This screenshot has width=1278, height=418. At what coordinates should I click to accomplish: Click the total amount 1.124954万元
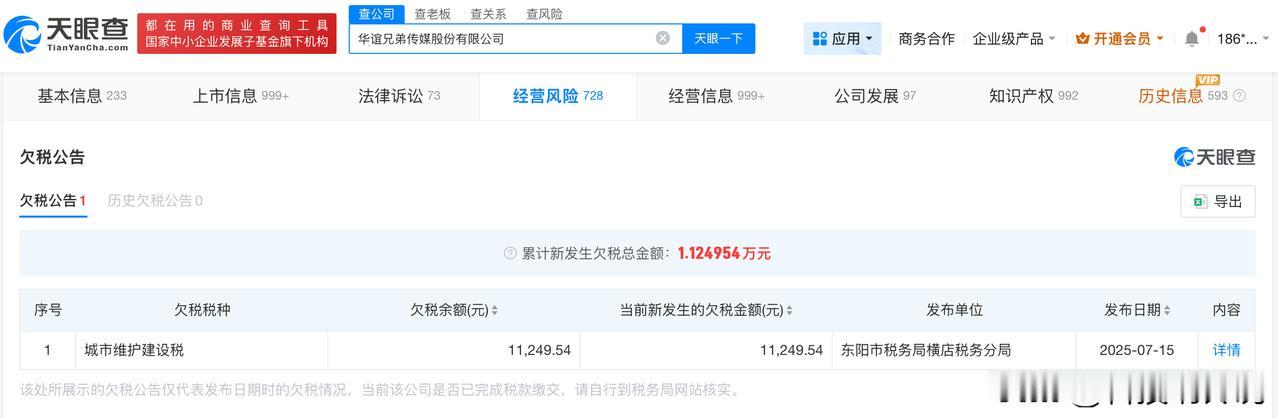pos(724,253)
